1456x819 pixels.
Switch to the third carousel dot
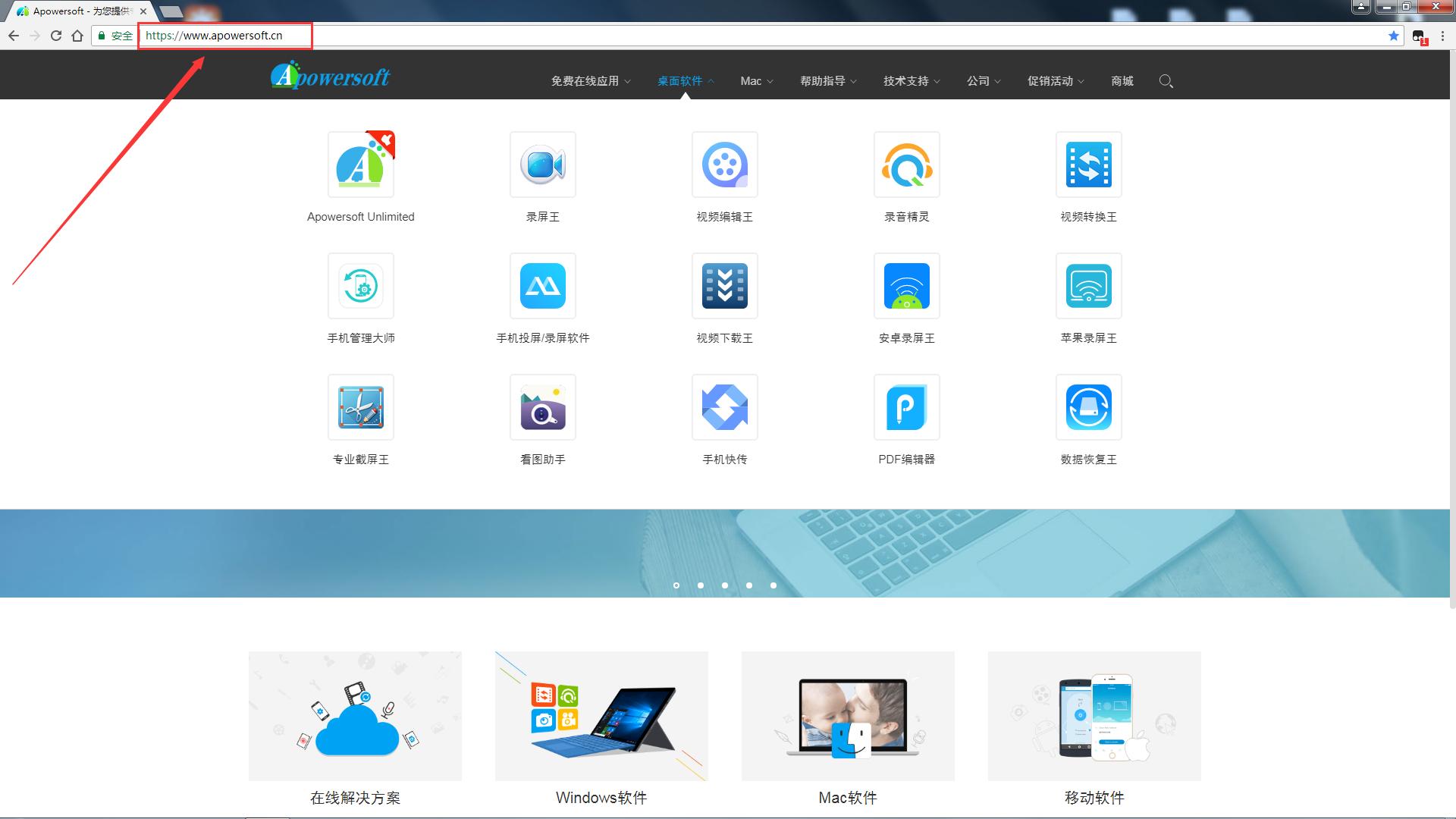pos(725,585)
